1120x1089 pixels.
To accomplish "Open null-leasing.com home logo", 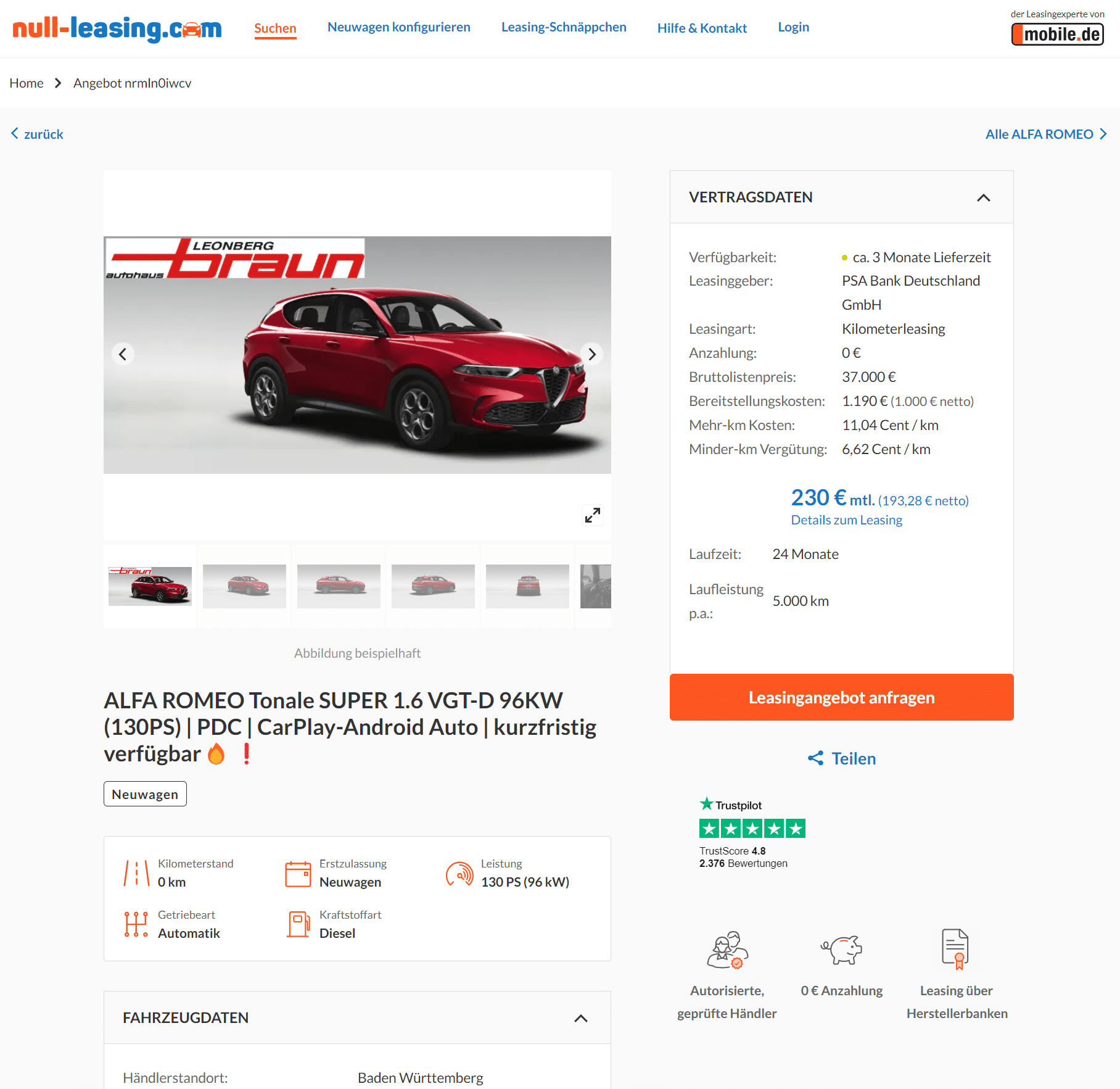I will point(117,28).
